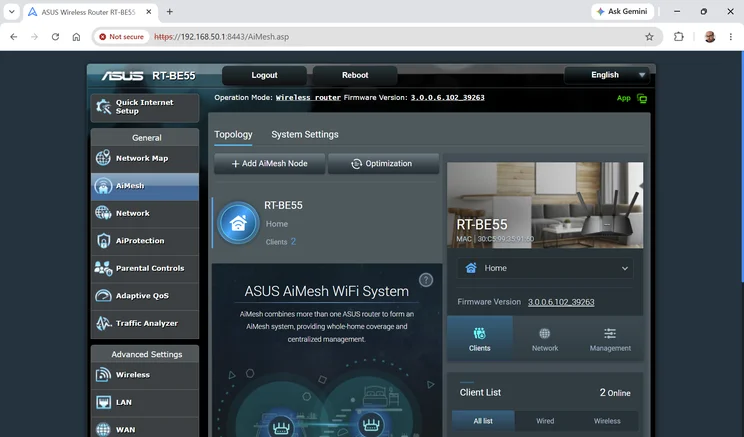Click the device status icon beside App

642,99
